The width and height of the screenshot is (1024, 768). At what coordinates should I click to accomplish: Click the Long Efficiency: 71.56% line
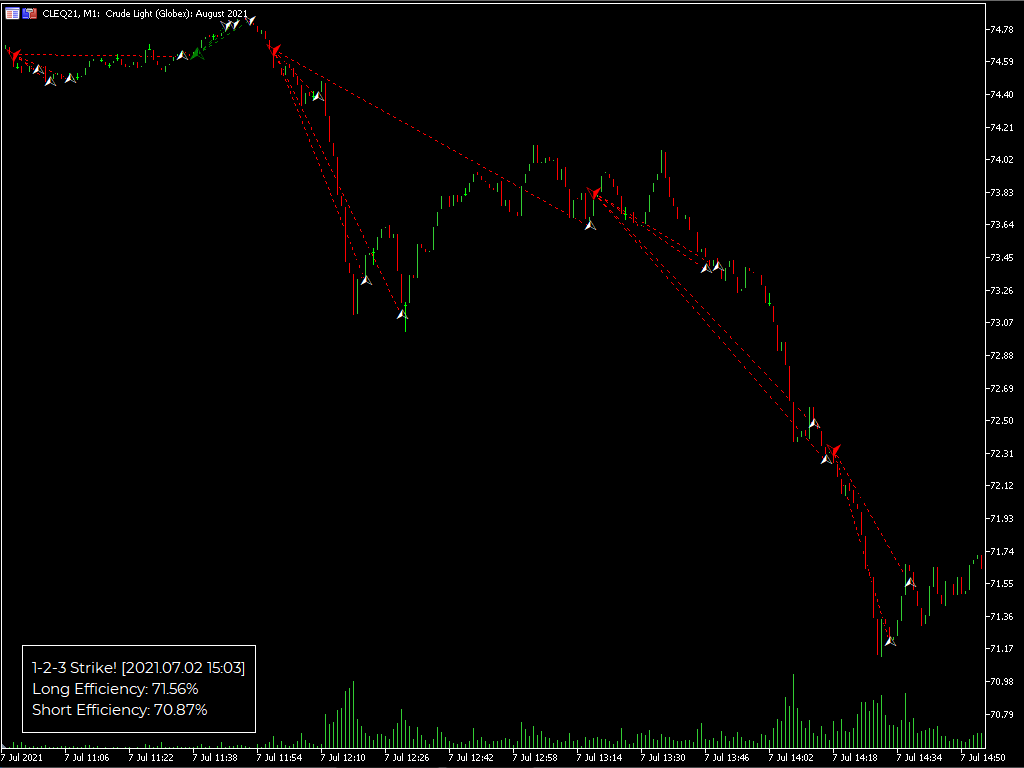[x=115, y=689]
